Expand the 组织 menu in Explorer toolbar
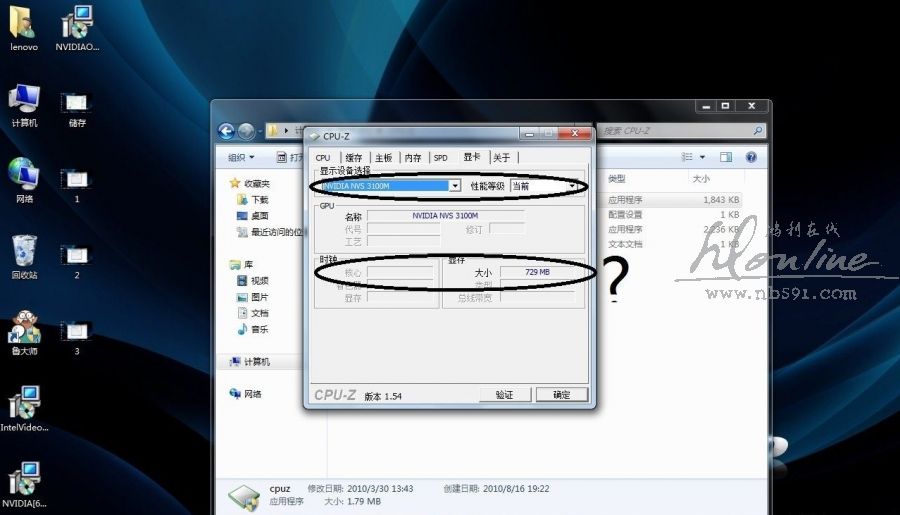This screenshot has height=515, width=900. coord(241,157)
